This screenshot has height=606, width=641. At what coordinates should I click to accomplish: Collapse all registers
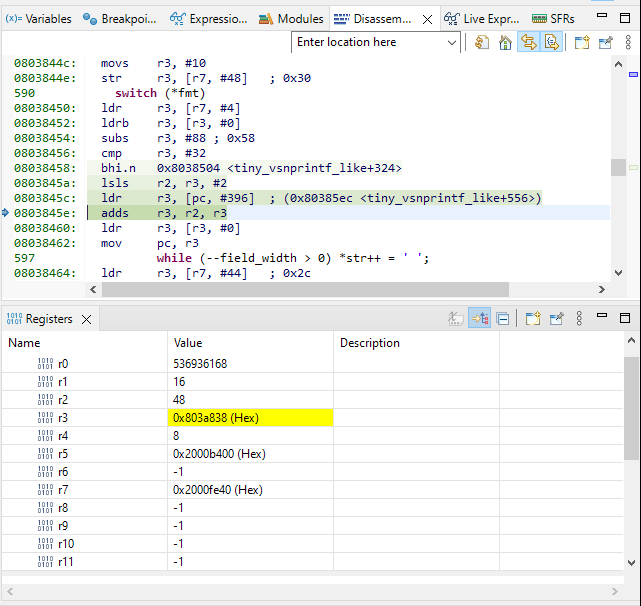(503, 319)
